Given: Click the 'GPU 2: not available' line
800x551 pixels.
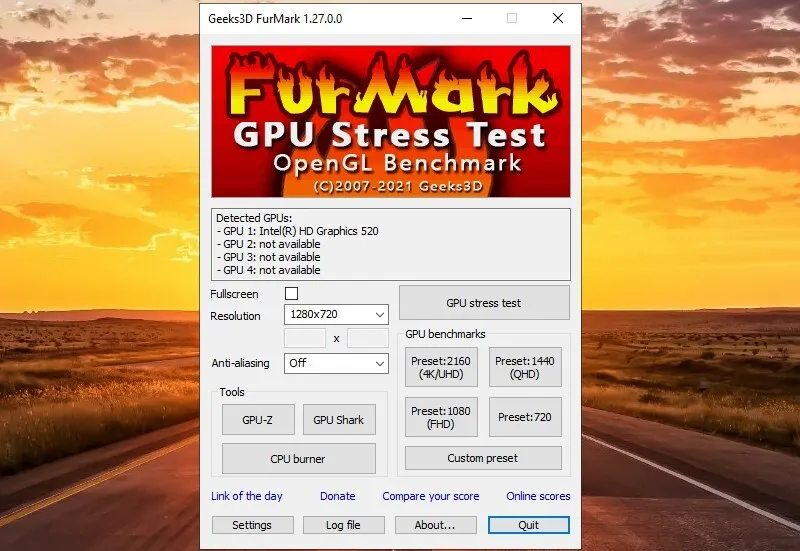Looking at the screenshot, I should click(268, 244).
